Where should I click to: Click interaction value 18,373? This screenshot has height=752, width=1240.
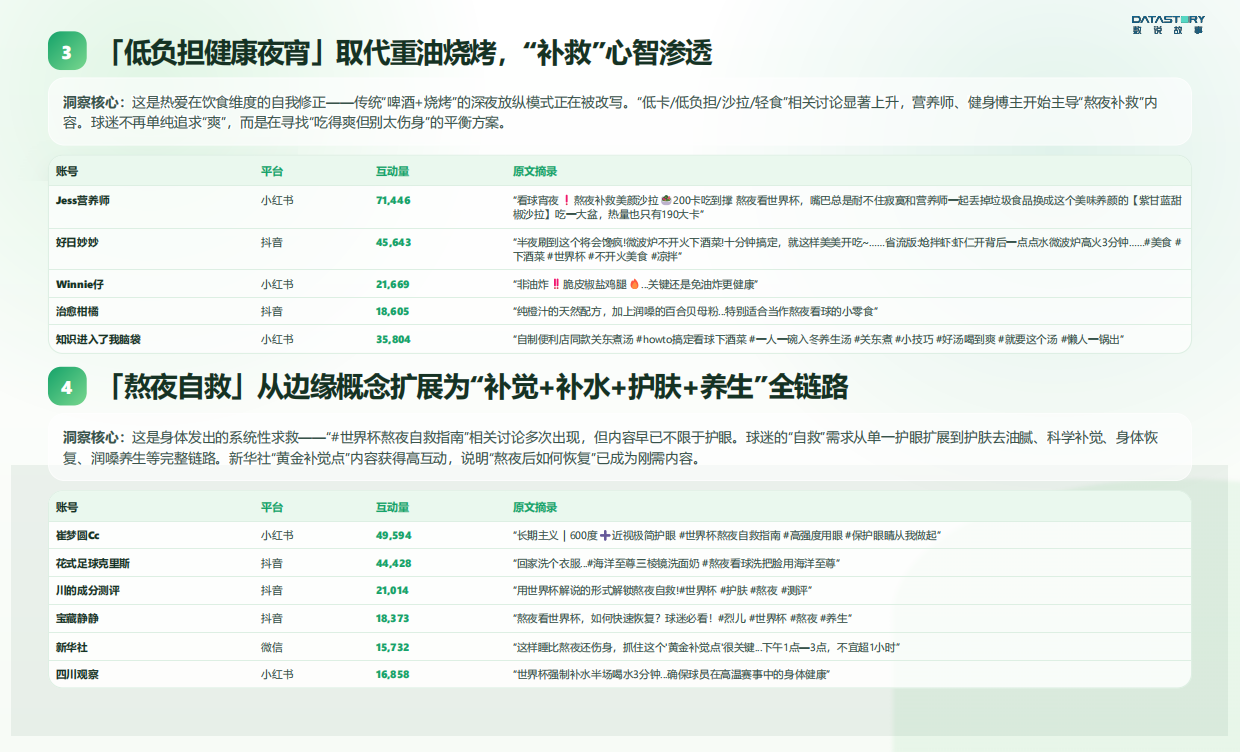[393, 619]
